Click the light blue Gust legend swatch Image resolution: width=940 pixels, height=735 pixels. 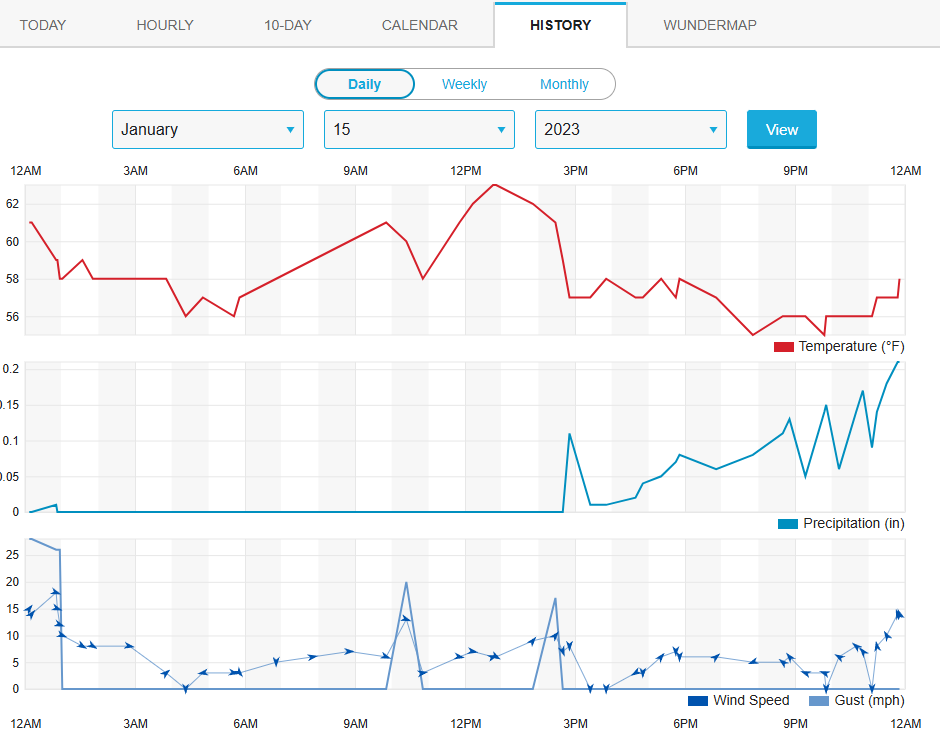click(818, 701)
